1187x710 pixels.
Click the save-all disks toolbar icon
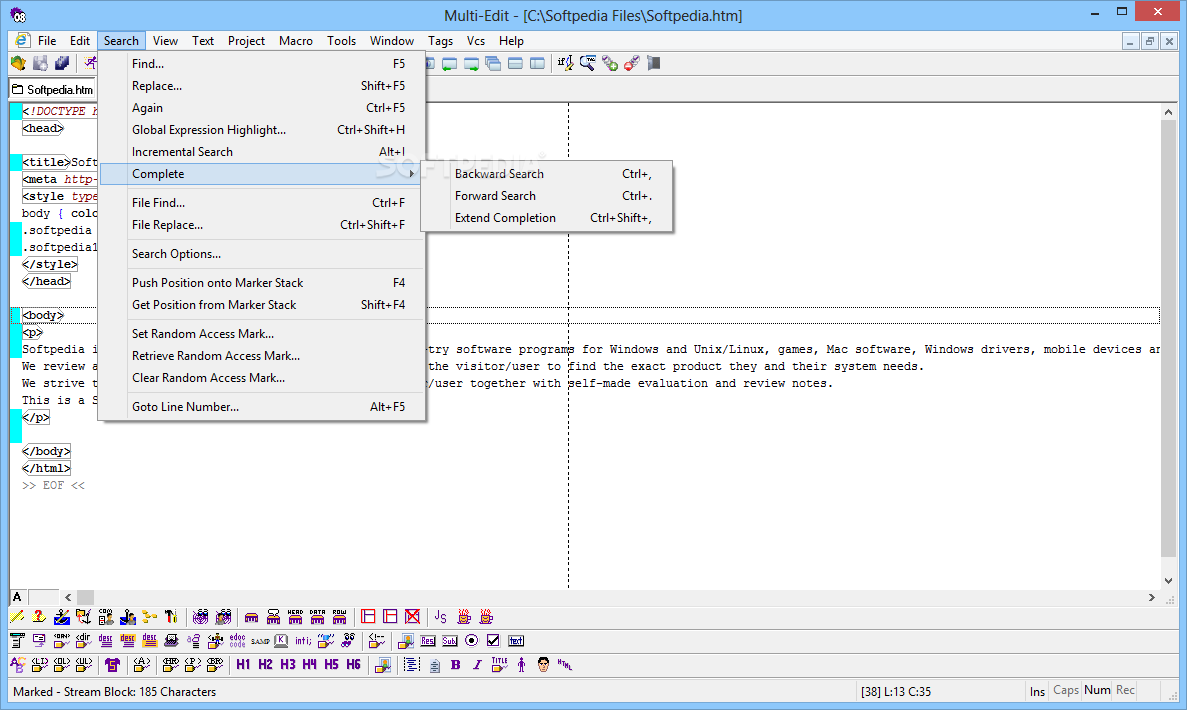point(62,64)
